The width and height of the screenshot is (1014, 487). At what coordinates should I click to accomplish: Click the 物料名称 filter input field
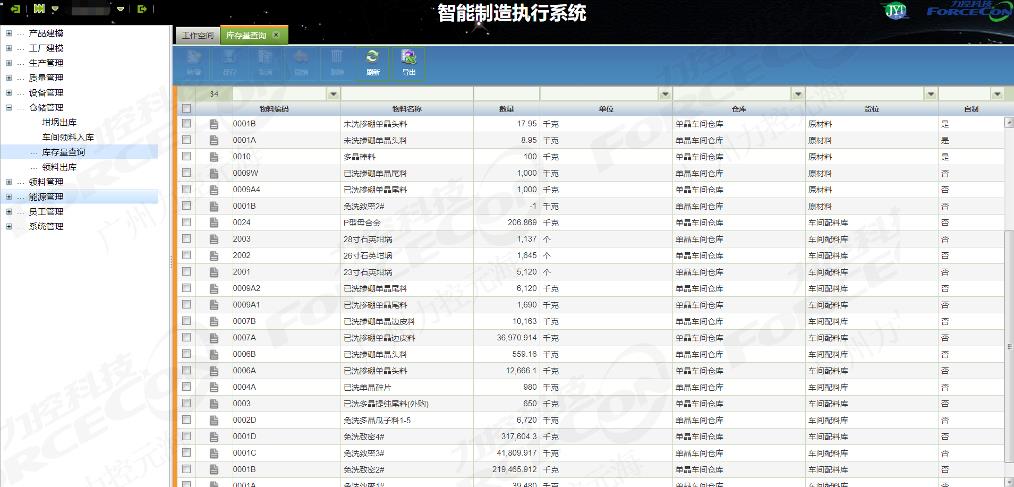pyautogui.click(x=407, y=94)
